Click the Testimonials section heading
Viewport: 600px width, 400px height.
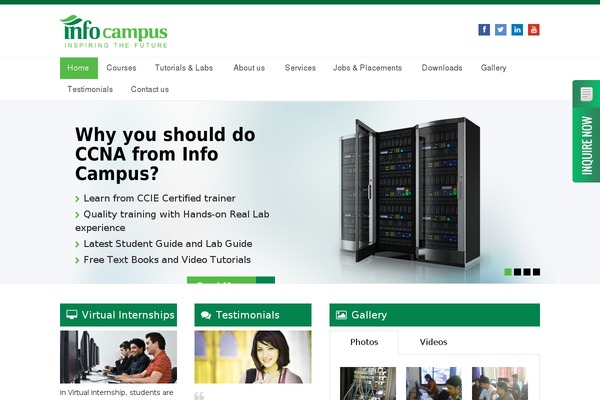[253, 315]
